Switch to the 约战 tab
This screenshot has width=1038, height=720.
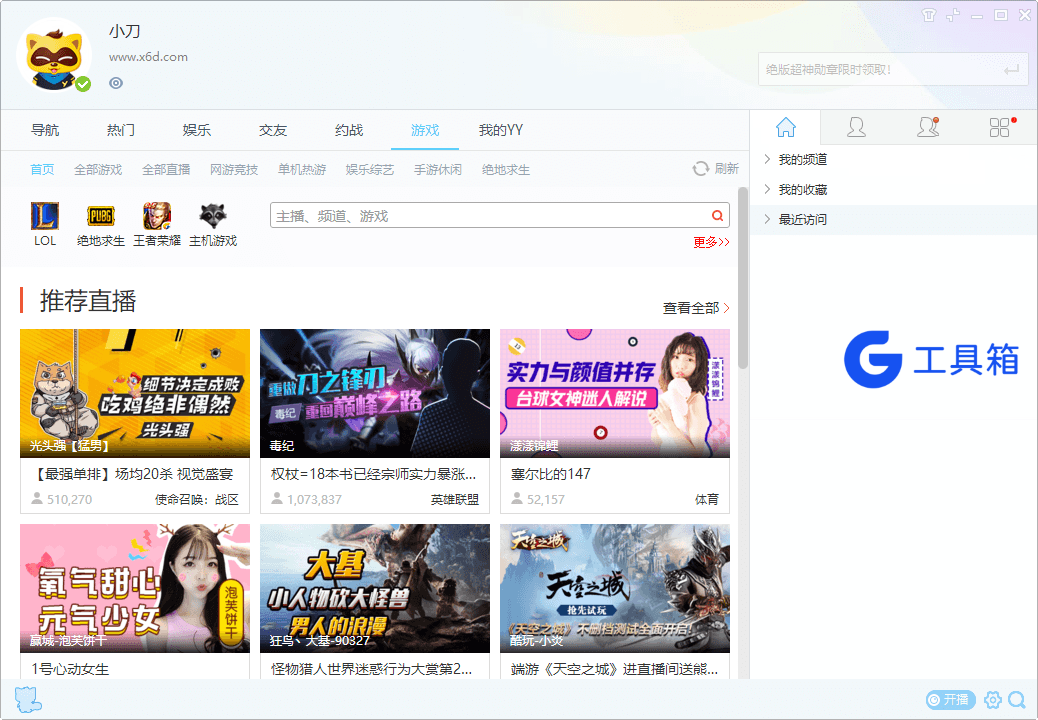[349, 130]
